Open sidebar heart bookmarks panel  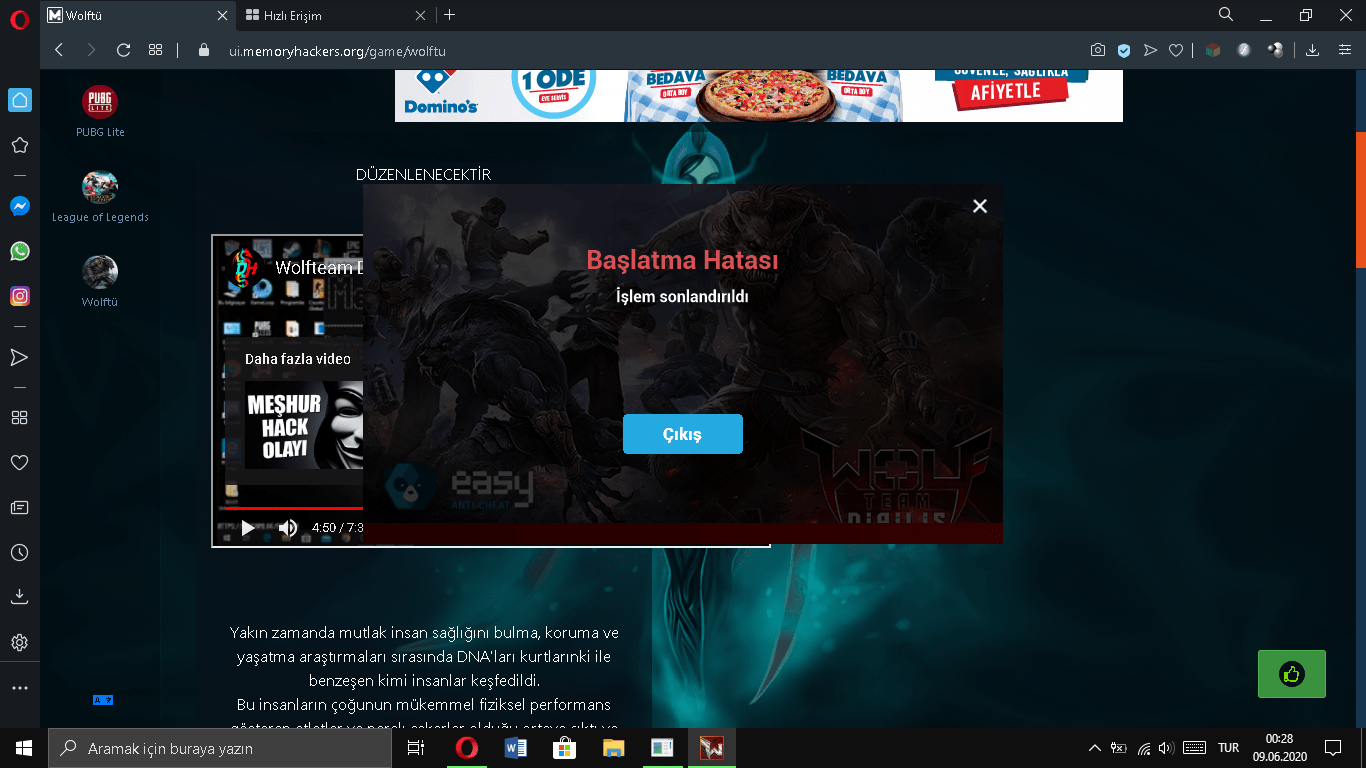click(x=19, y=462)
